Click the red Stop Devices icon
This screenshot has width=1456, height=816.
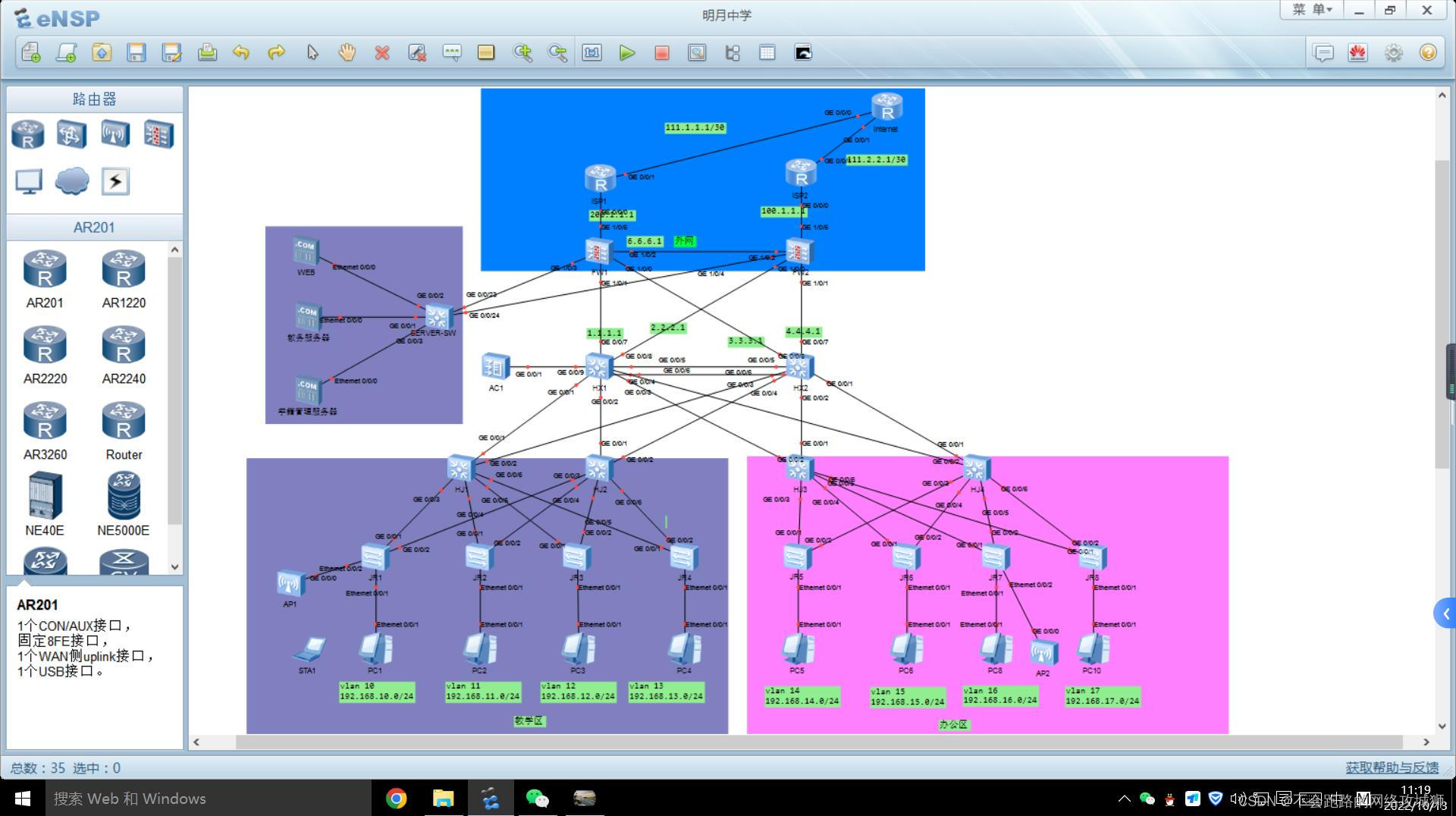click(x=661, y=53)
